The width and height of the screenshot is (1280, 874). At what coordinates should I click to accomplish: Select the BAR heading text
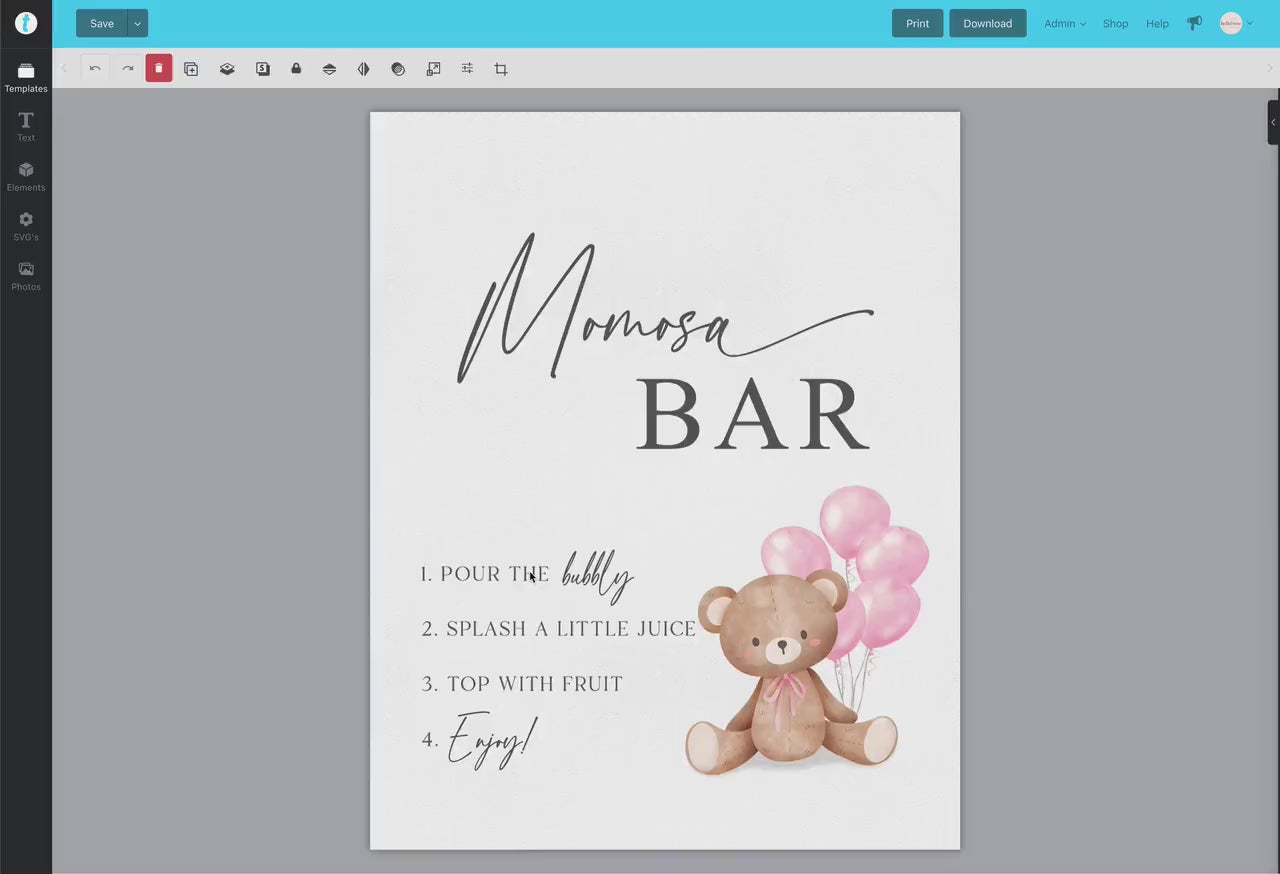pyautogui.click(x=753, y=415)
